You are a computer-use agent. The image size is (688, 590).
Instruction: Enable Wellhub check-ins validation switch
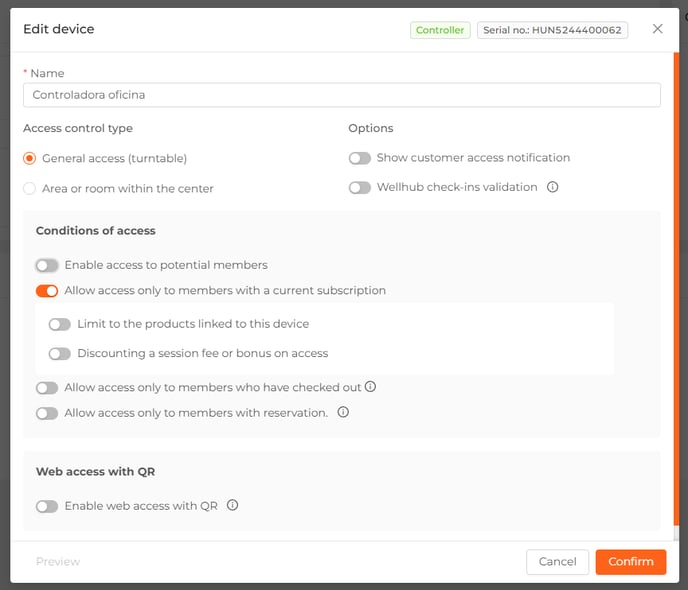tap(360, 188)
